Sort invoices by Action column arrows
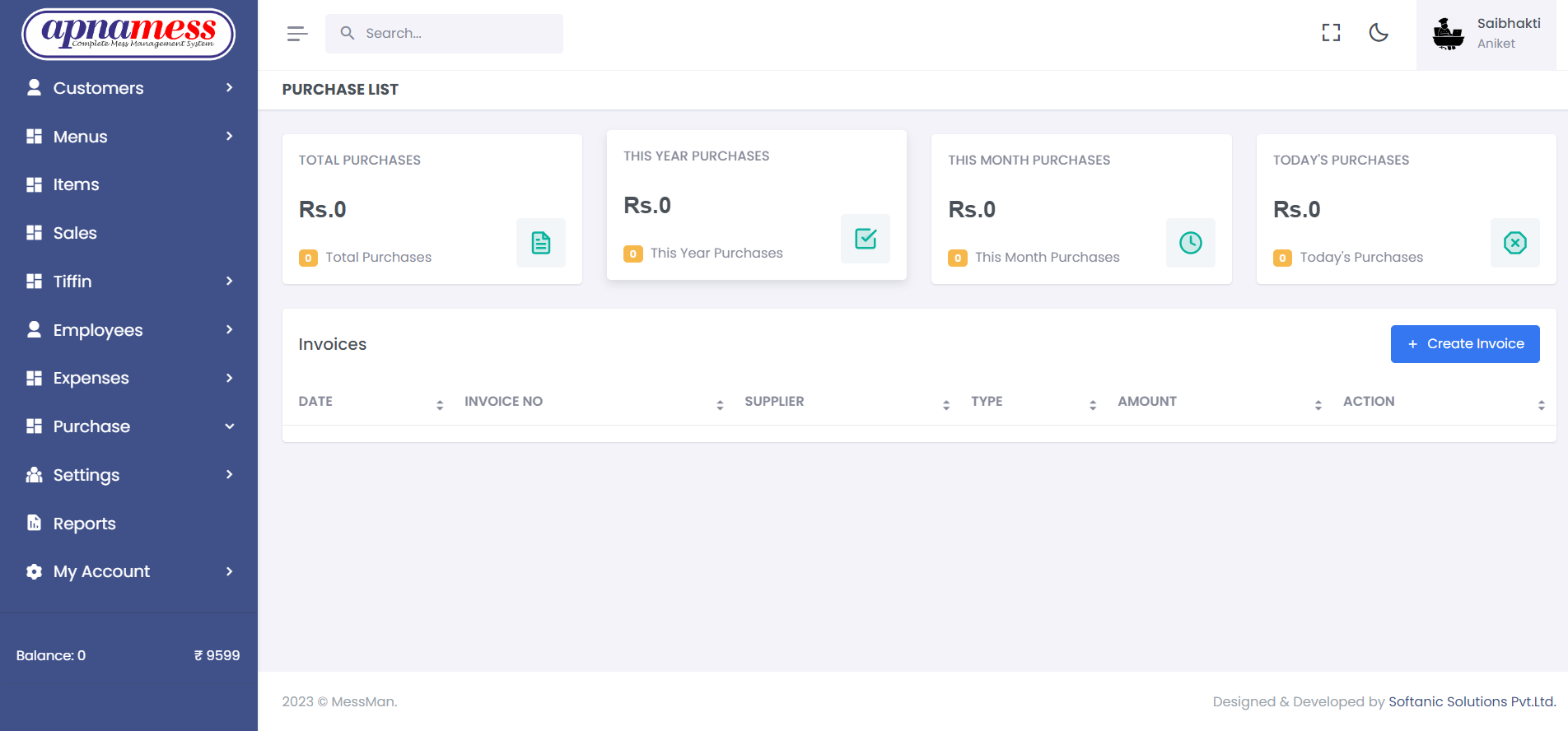 click(1542, 404)
